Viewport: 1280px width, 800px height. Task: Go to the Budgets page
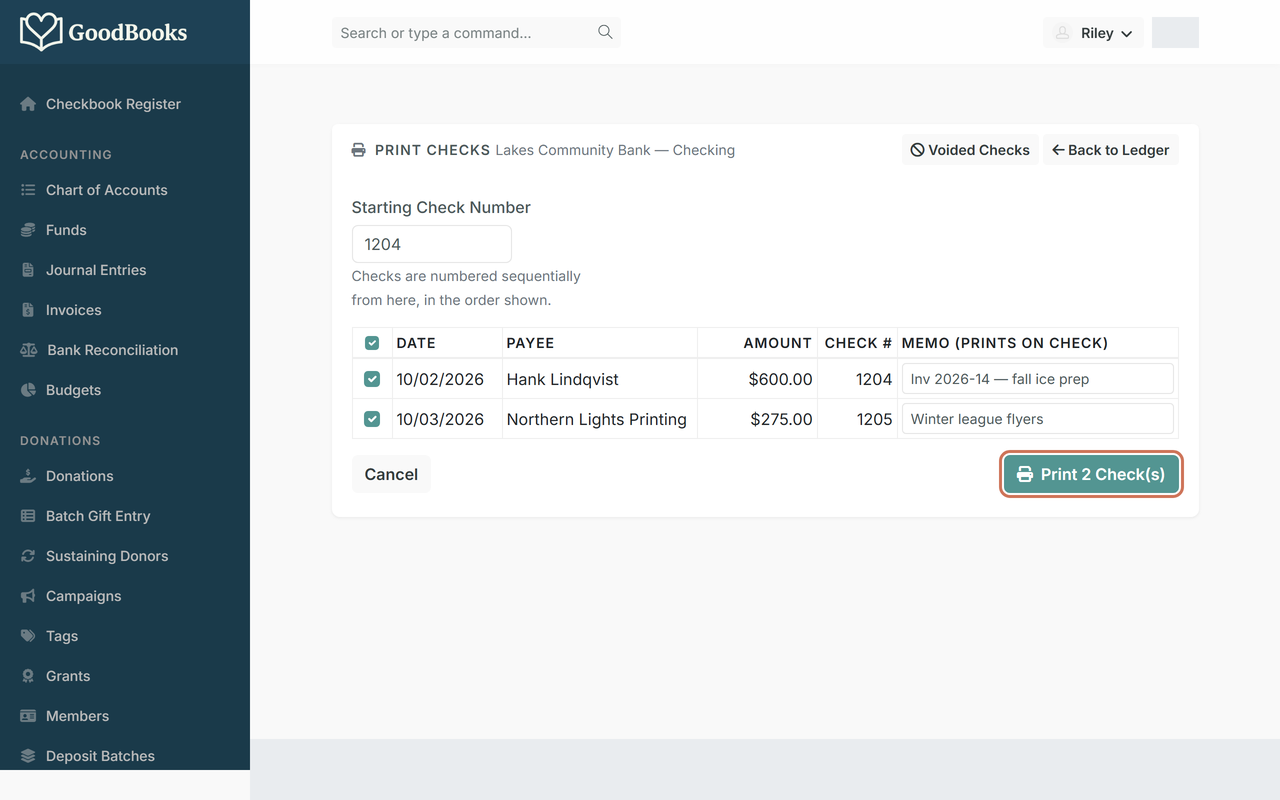[x=125, y=390]
